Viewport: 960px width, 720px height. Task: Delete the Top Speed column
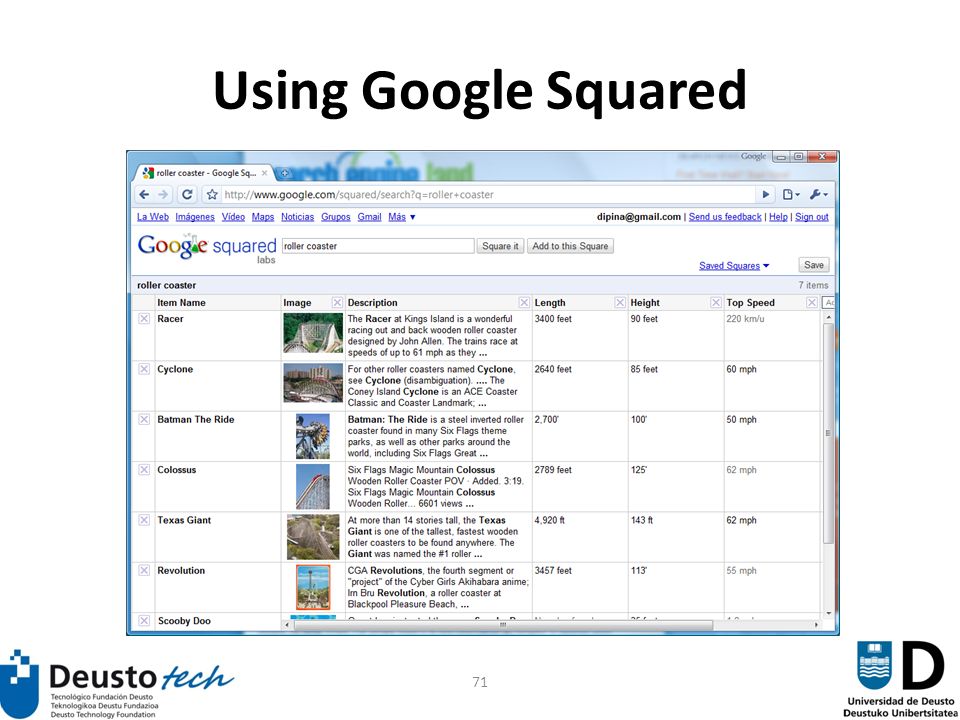[x=811, y=302]
